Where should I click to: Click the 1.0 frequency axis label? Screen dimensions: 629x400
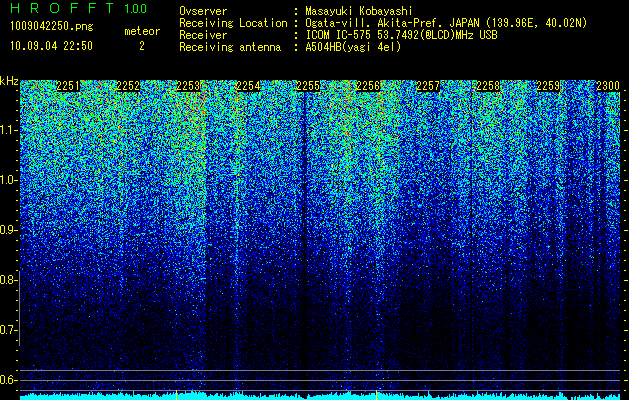[x=7, y=180]
